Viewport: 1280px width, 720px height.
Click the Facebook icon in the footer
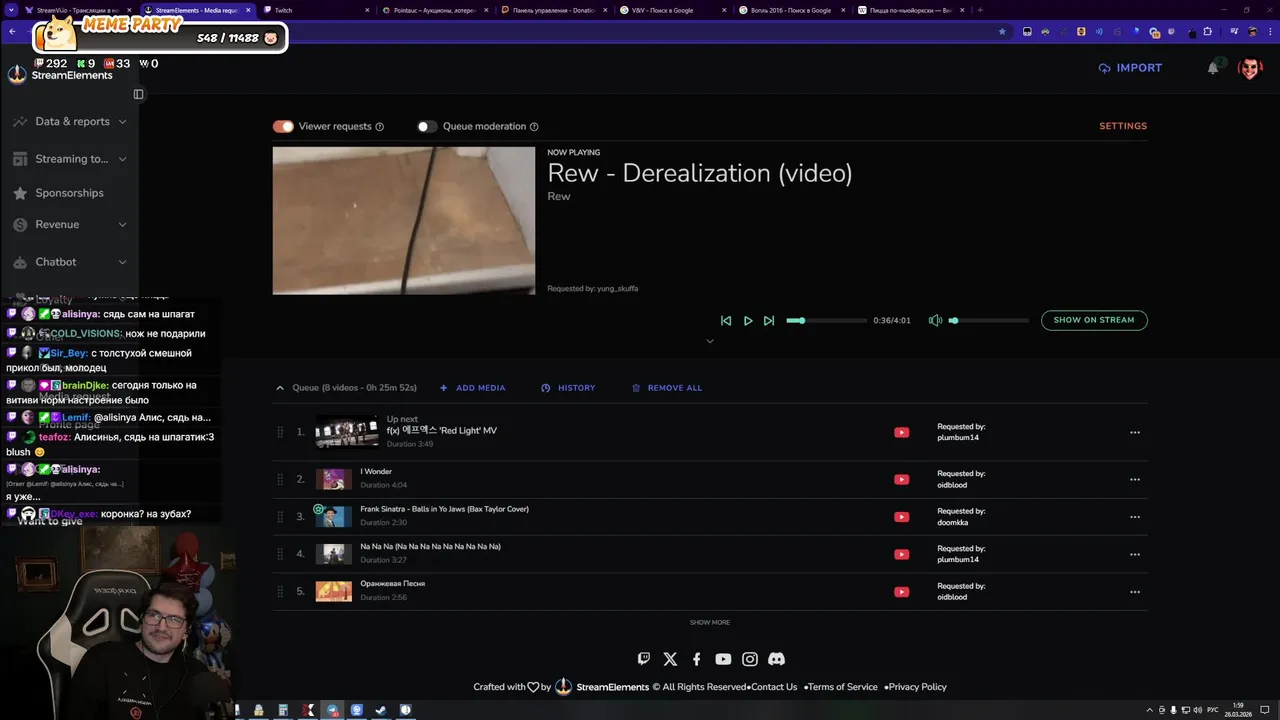click(x=697, y=659)
